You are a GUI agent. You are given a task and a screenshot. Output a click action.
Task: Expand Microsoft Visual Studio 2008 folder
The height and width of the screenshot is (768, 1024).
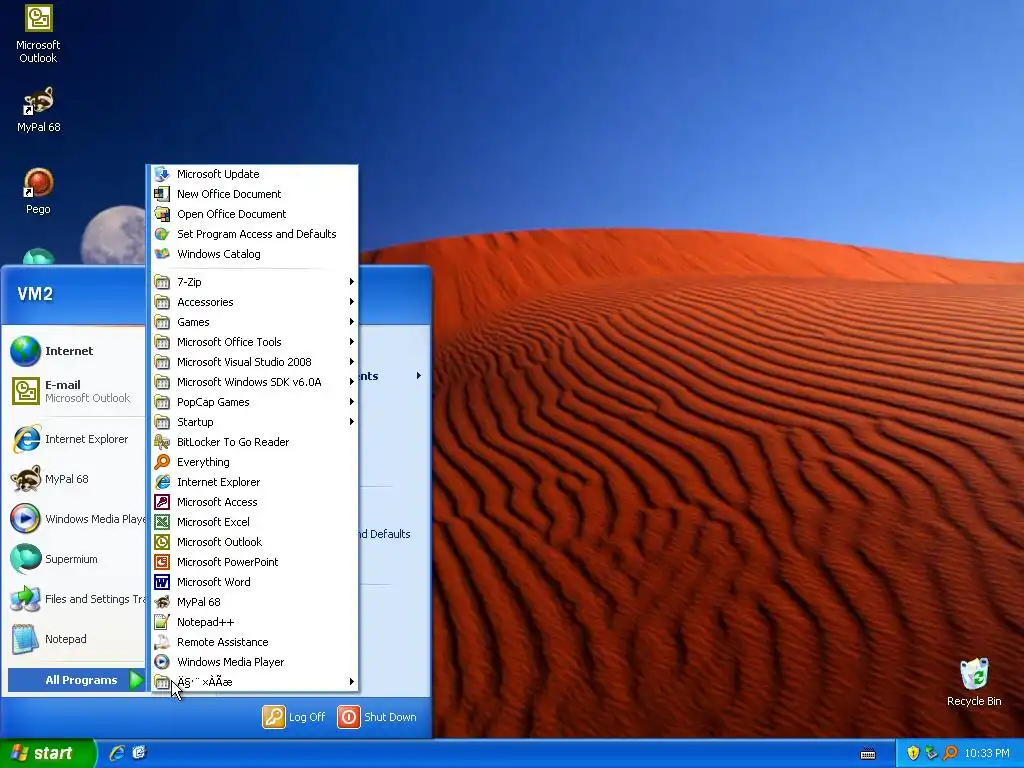(x=253, y=362)
